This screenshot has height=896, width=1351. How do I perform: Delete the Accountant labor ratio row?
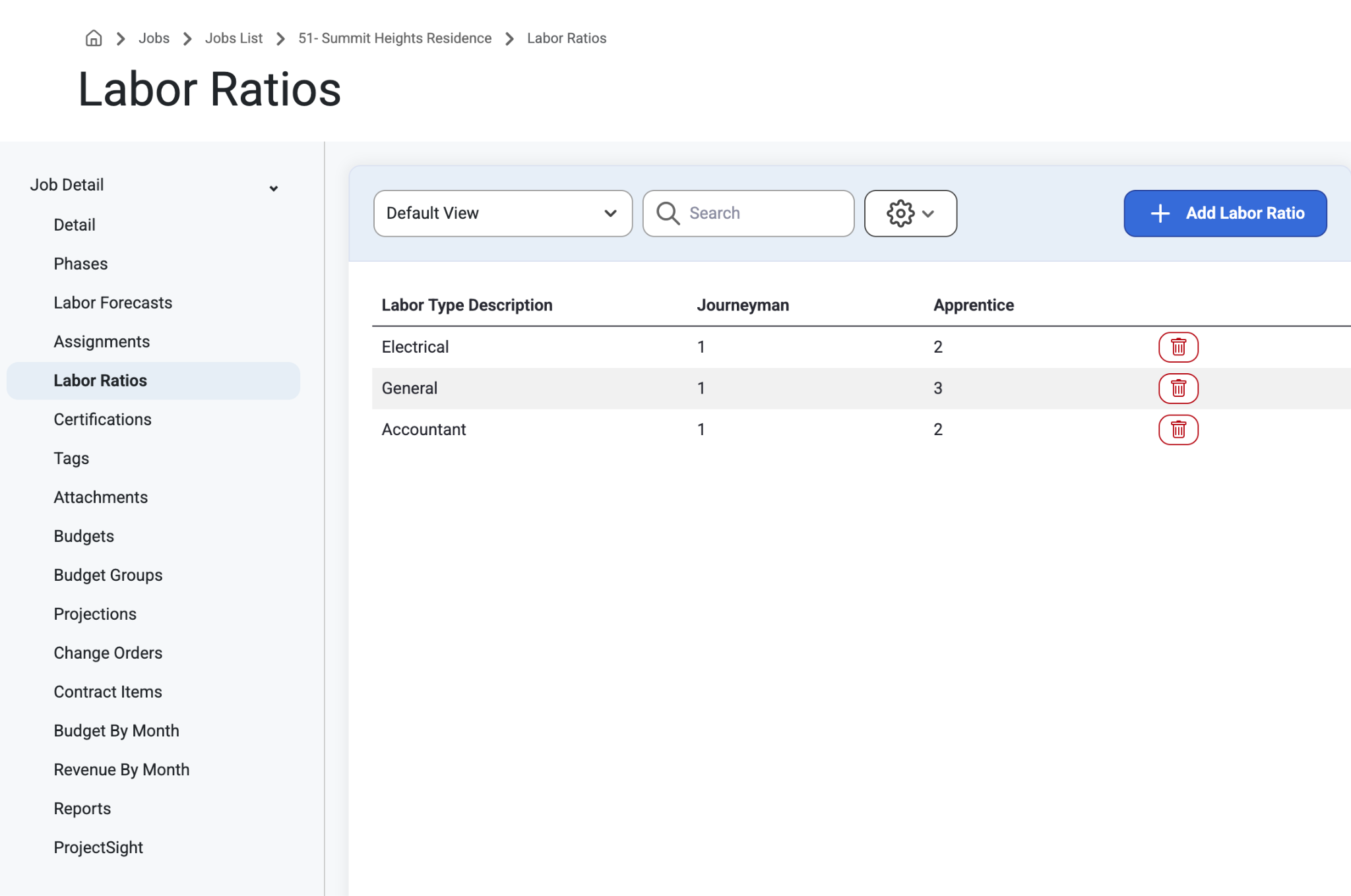tap(1178, 430)
